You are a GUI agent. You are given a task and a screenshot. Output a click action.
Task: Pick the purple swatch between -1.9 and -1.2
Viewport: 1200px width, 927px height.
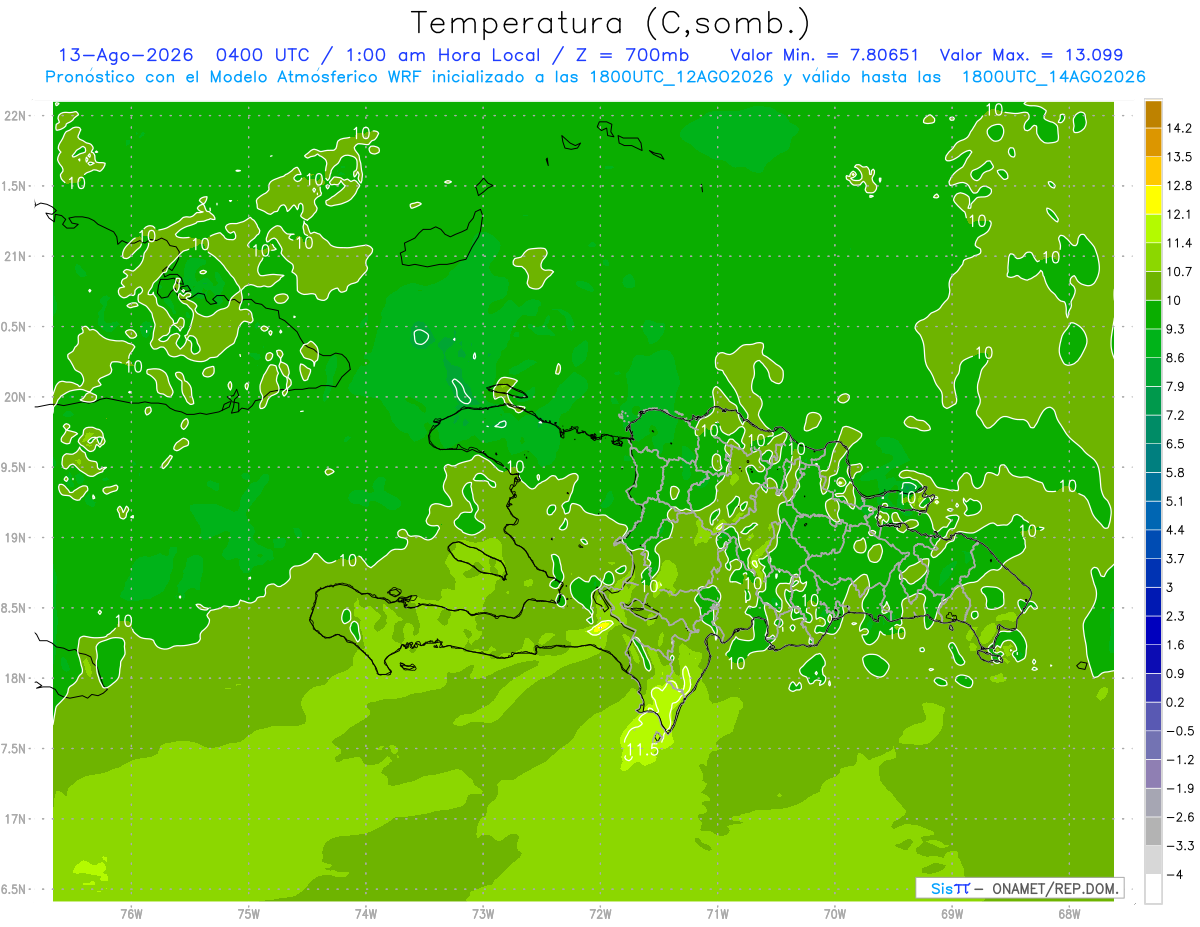coord(1153,774)
